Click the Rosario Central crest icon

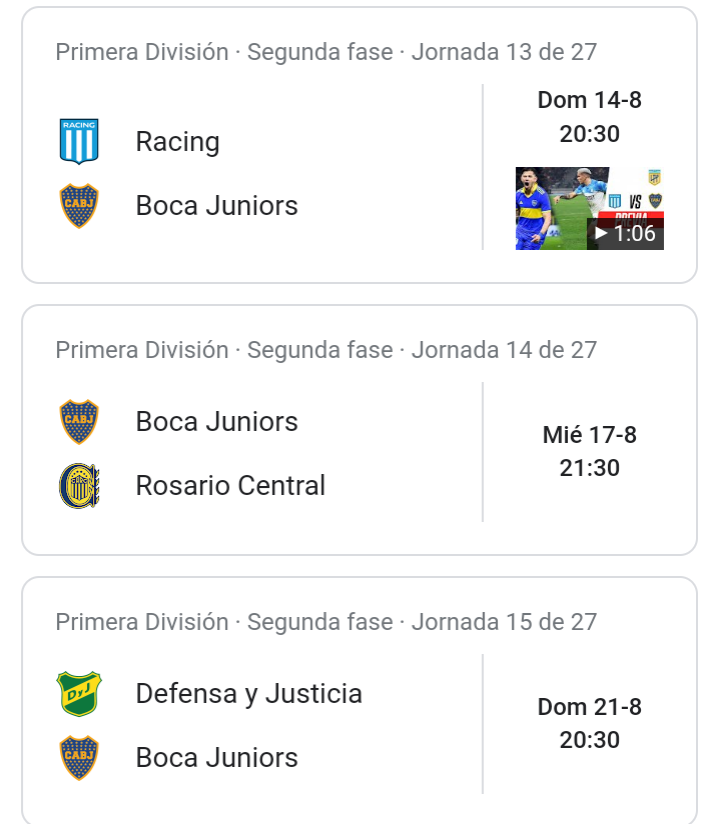coord(79,486)
